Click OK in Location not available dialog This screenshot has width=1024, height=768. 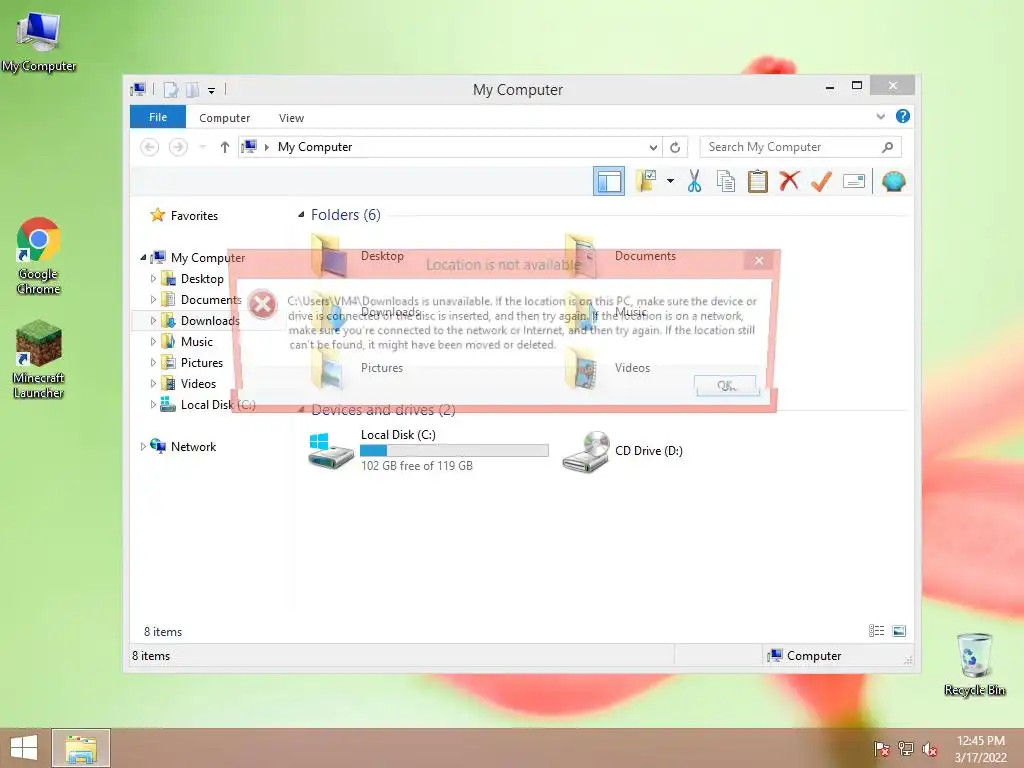coord(726,385)
